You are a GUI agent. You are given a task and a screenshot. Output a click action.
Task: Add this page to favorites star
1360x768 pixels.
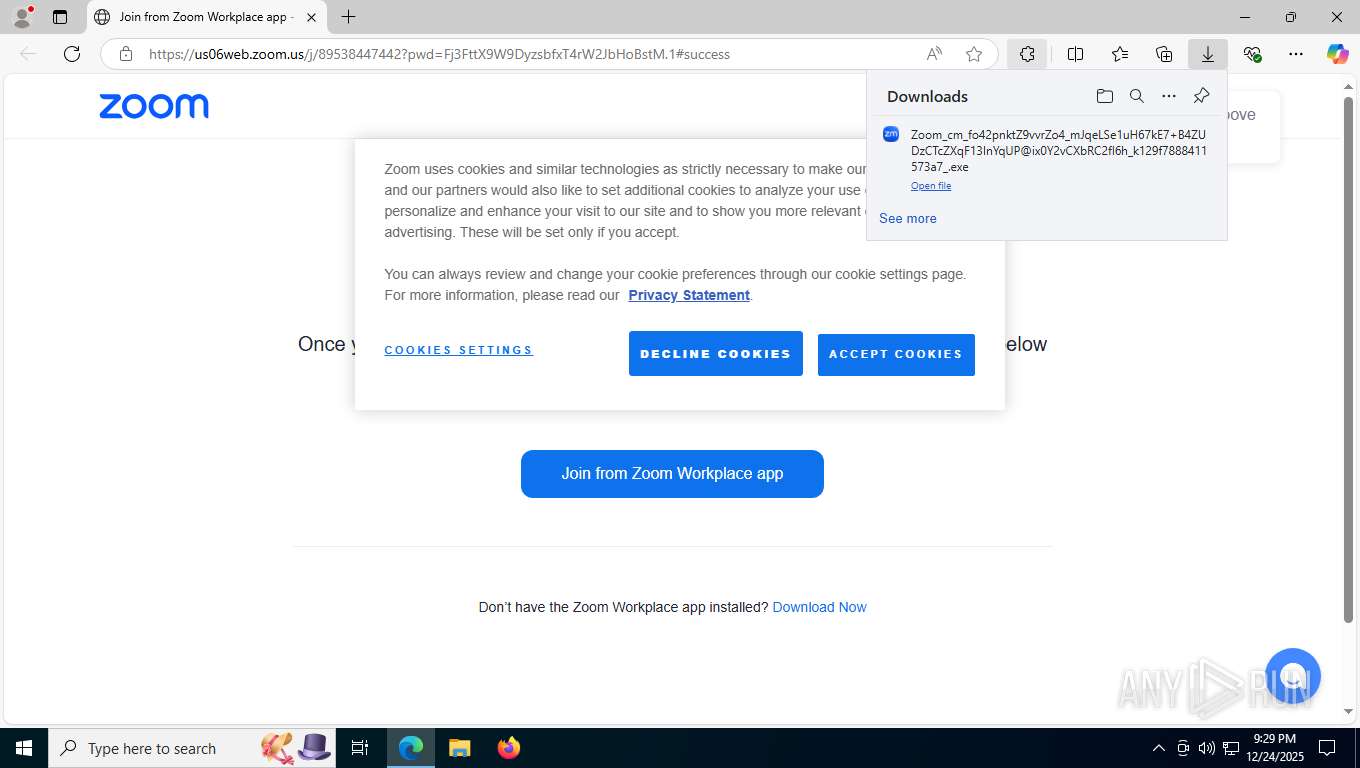pos(974,54)
